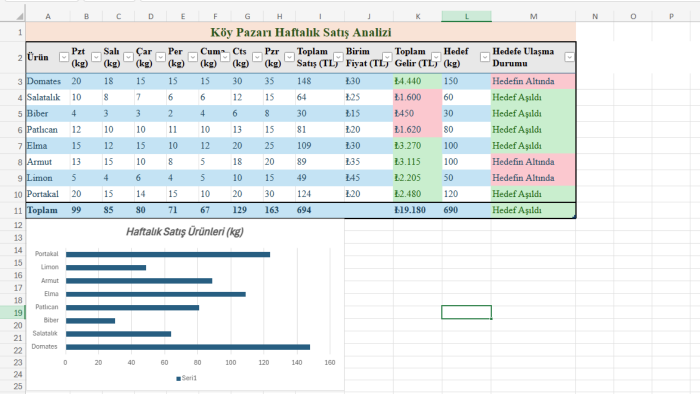Click the Salatalık product cell
The width and height of the screenshot is (700, 394).
(x=48, y=97)
